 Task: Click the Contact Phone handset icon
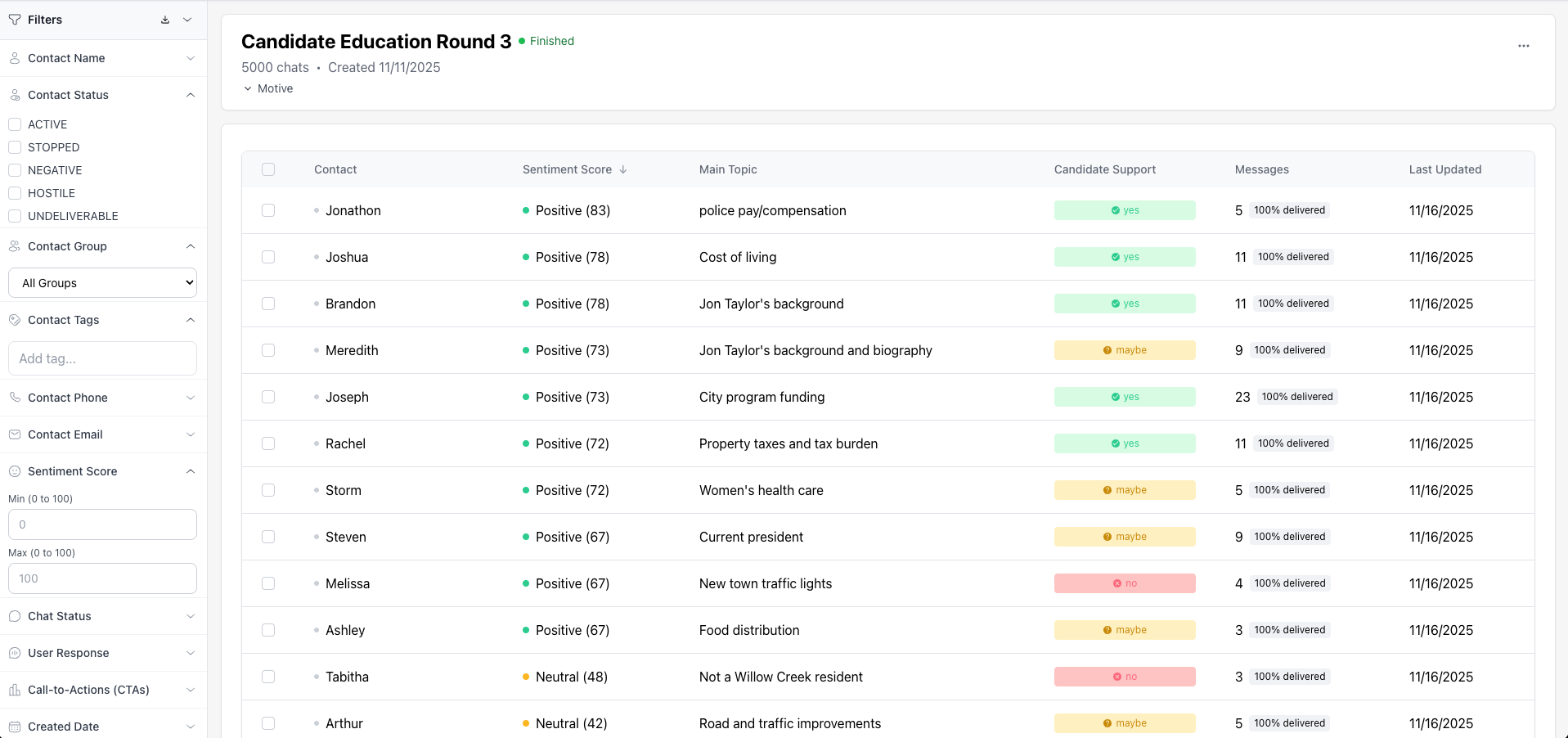pos(15,398)
